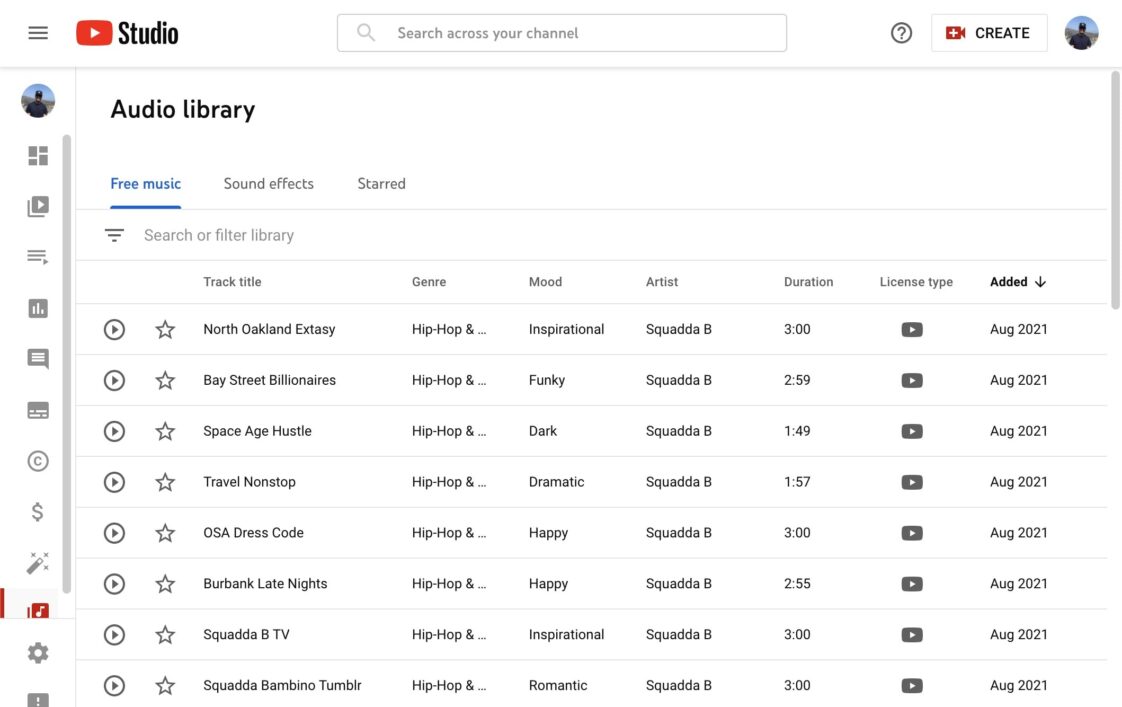Toggle the Added sort order arrow
The image size is (1122, 707).
(x=1040, y=281)
